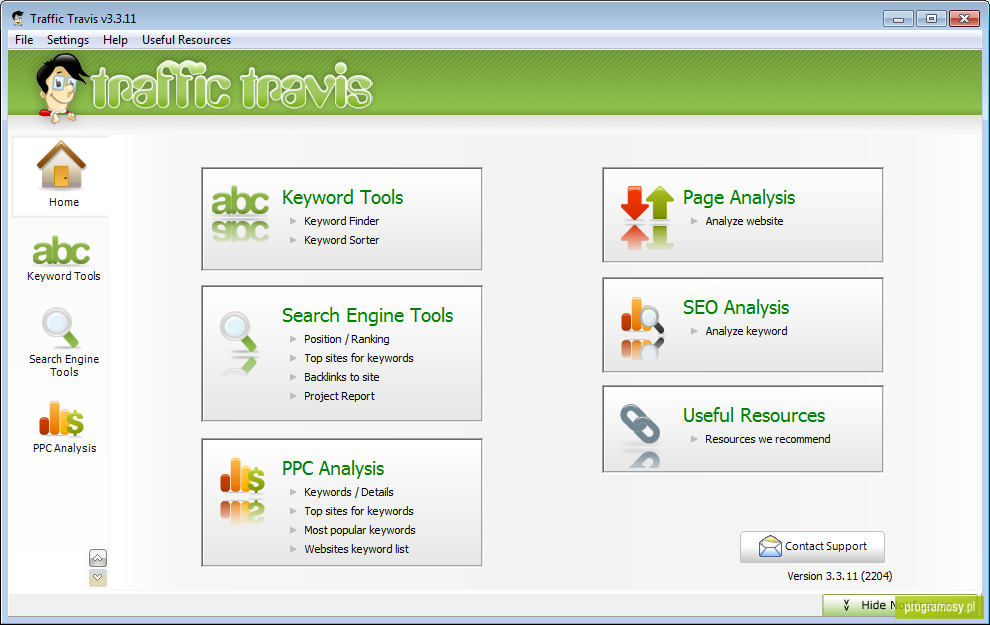This screenshot has width=990, height=625.
Task: Open the Help menu
Action: (x=115, y=40)
